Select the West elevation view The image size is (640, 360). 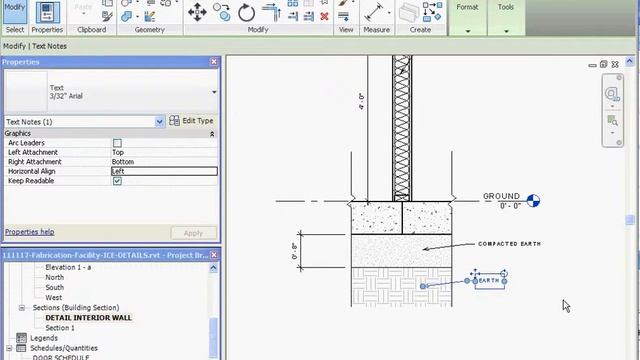tap(53, 298)
